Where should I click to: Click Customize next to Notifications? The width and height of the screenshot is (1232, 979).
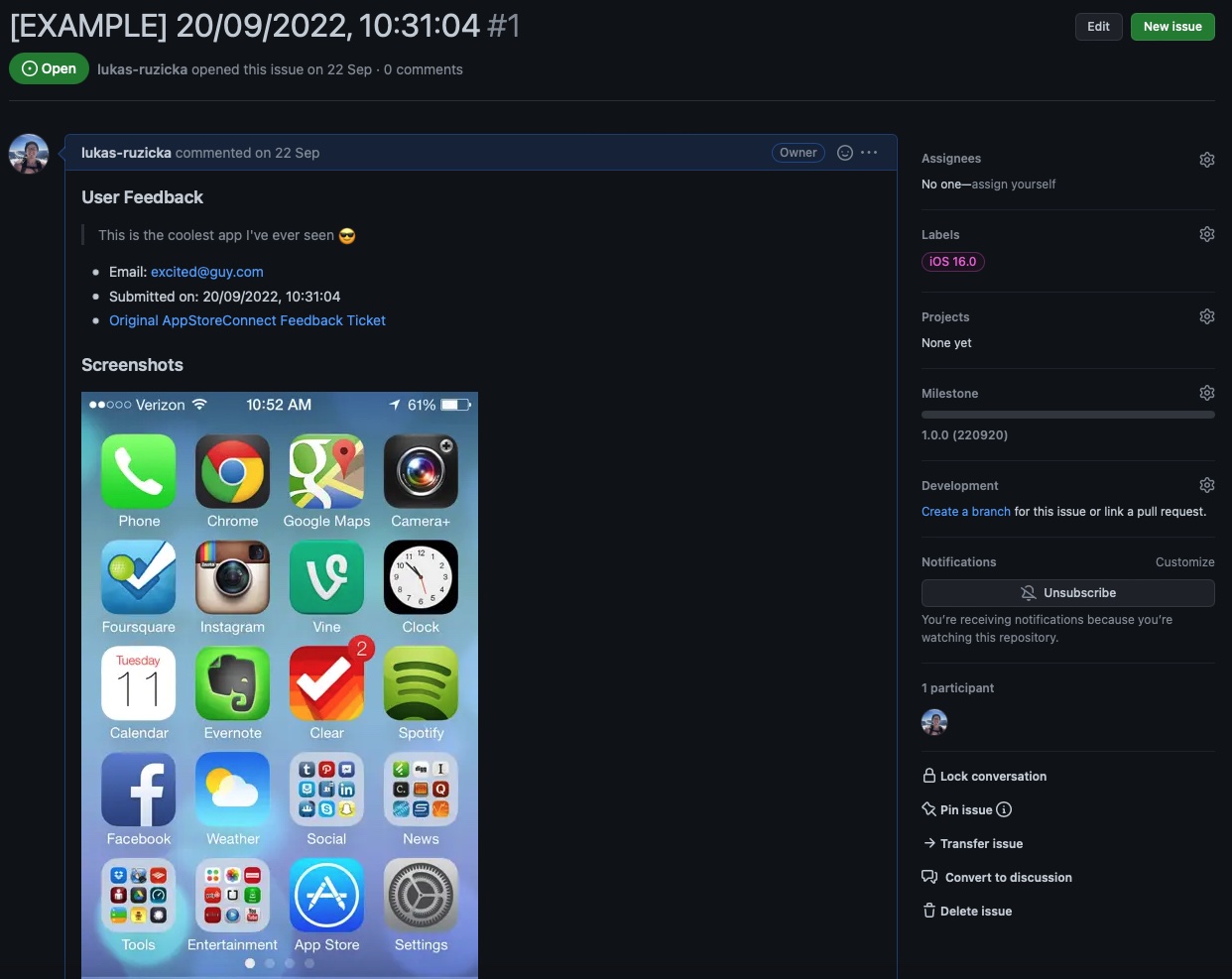pyautogui.click(x=1184, y=562)
